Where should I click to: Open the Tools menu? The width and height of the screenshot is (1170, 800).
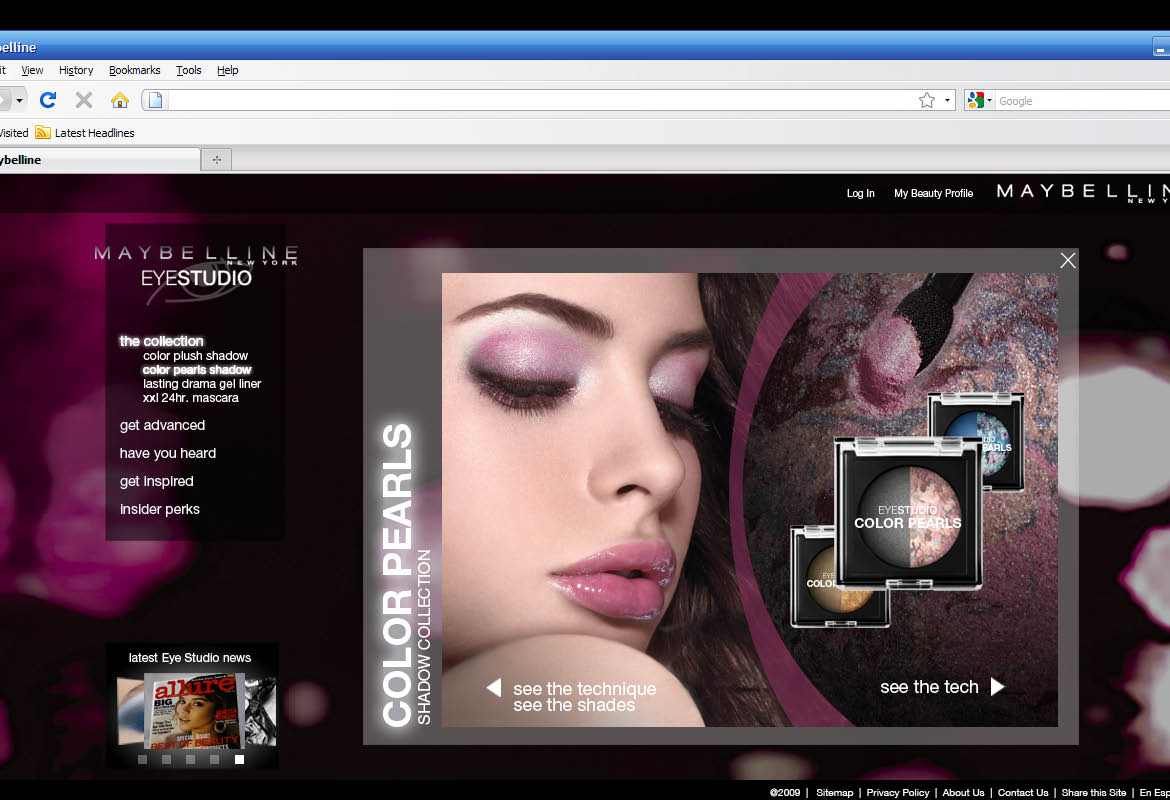point(189,70)
